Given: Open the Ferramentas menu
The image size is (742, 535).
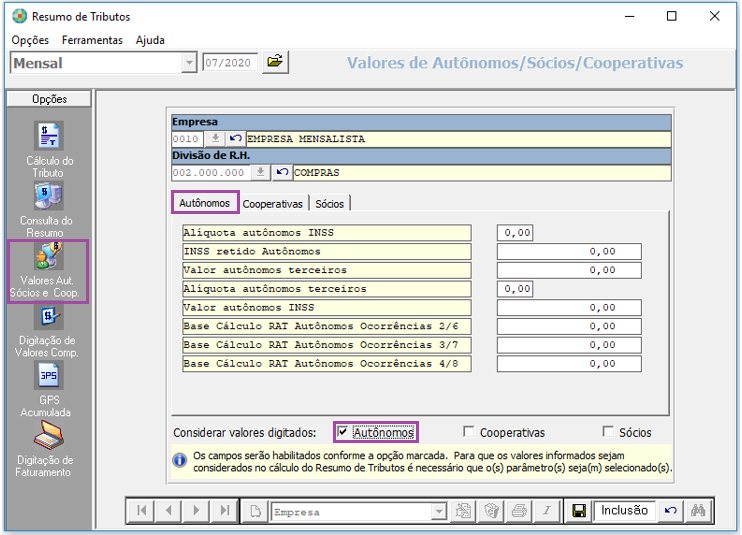Looking at the screenshot, I should click(x=92, y=40).
